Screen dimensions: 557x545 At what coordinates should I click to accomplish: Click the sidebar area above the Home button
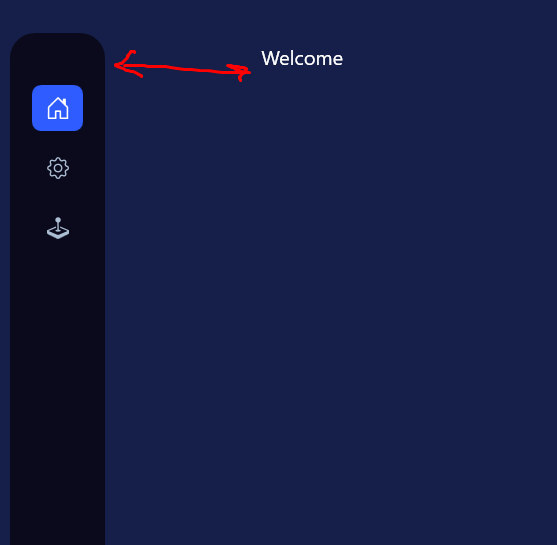point(58,60)
